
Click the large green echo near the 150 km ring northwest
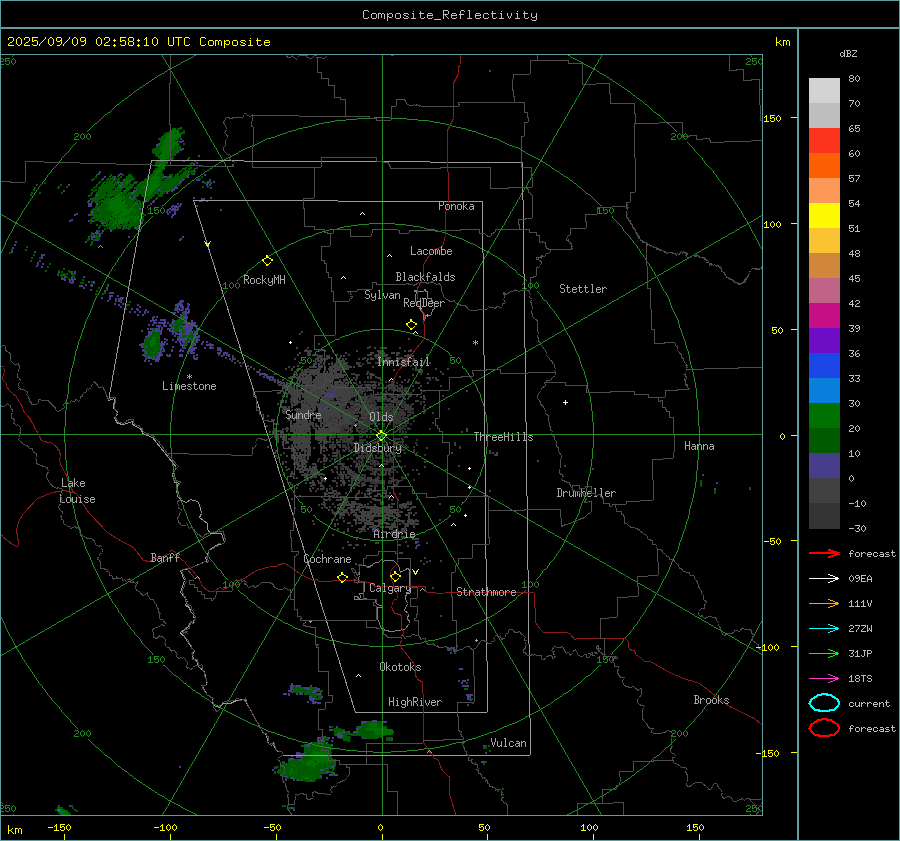tap(115, 201)
